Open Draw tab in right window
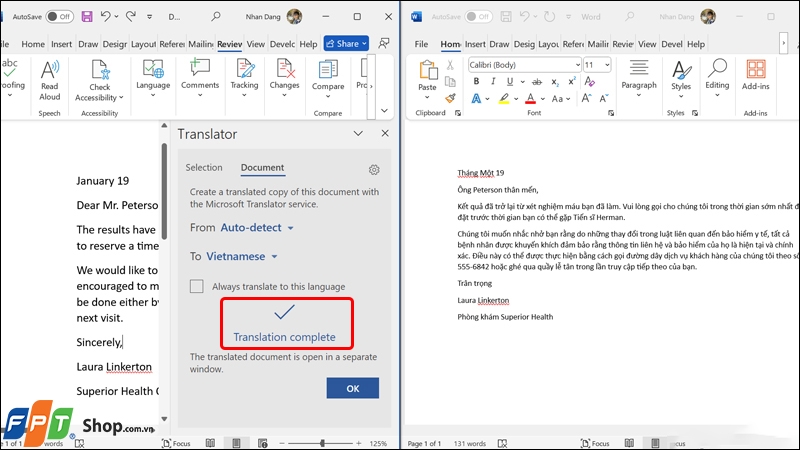This screenshot has height=450, width=800. [x=499, y=44]
